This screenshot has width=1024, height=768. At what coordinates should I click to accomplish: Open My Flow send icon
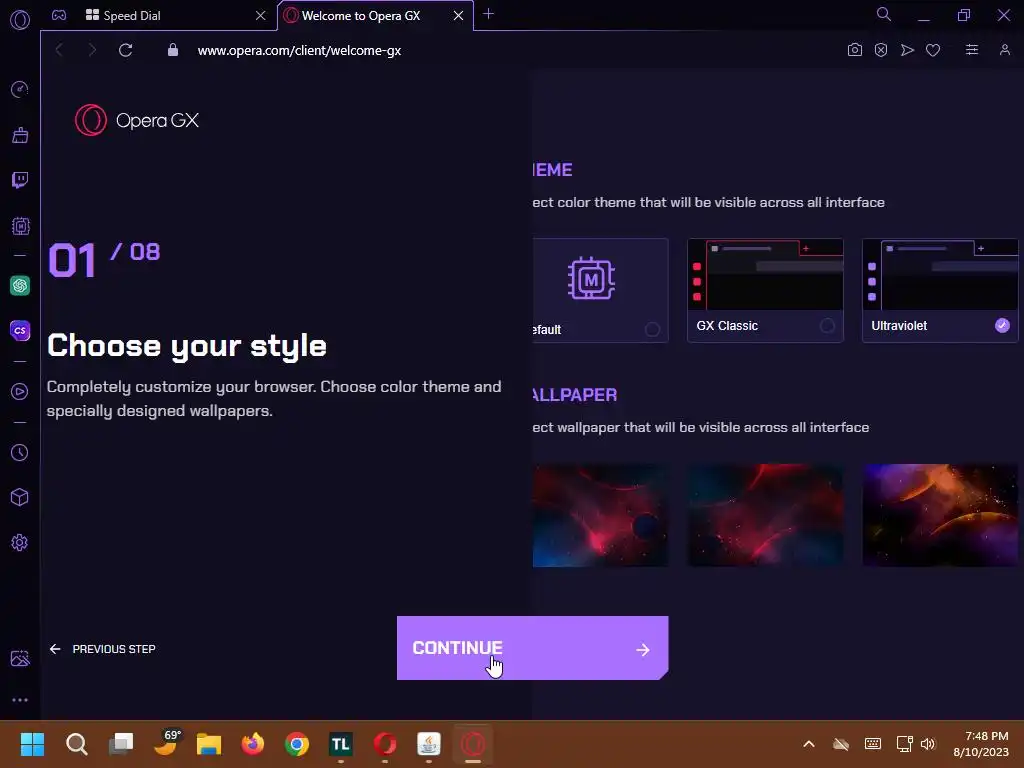point(907,50)
